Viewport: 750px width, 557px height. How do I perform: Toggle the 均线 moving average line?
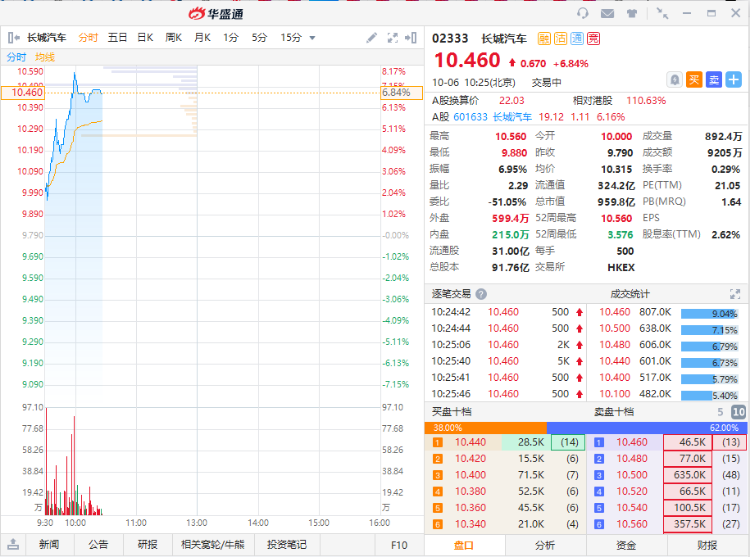(46, 58)
